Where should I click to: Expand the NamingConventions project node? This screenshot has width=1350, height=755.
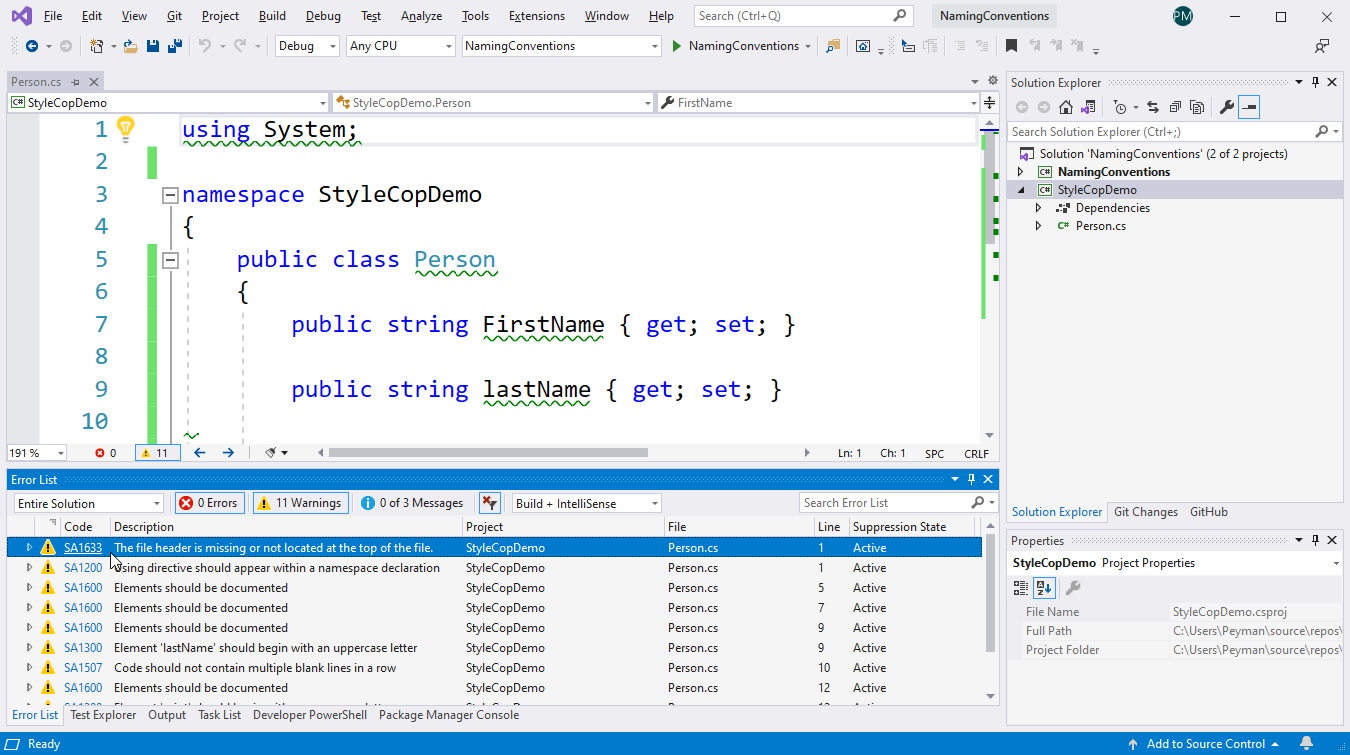pos(1021,172)
